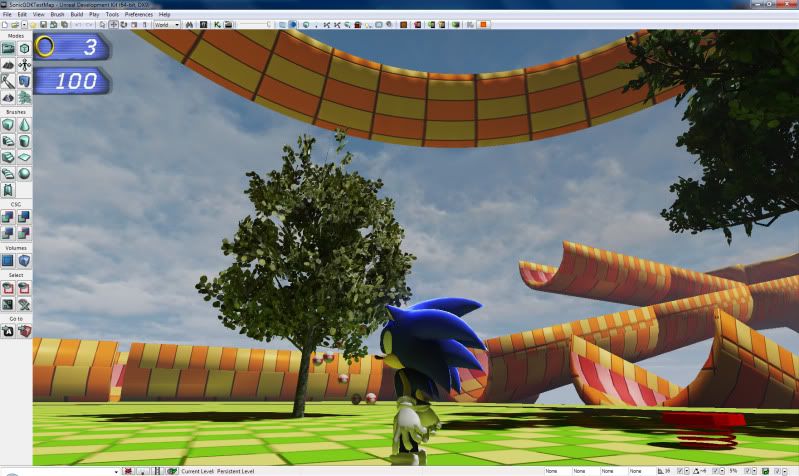The image size is (799, 476).
Task: Apply CSG Add to the level
Action: pos(8,217)
